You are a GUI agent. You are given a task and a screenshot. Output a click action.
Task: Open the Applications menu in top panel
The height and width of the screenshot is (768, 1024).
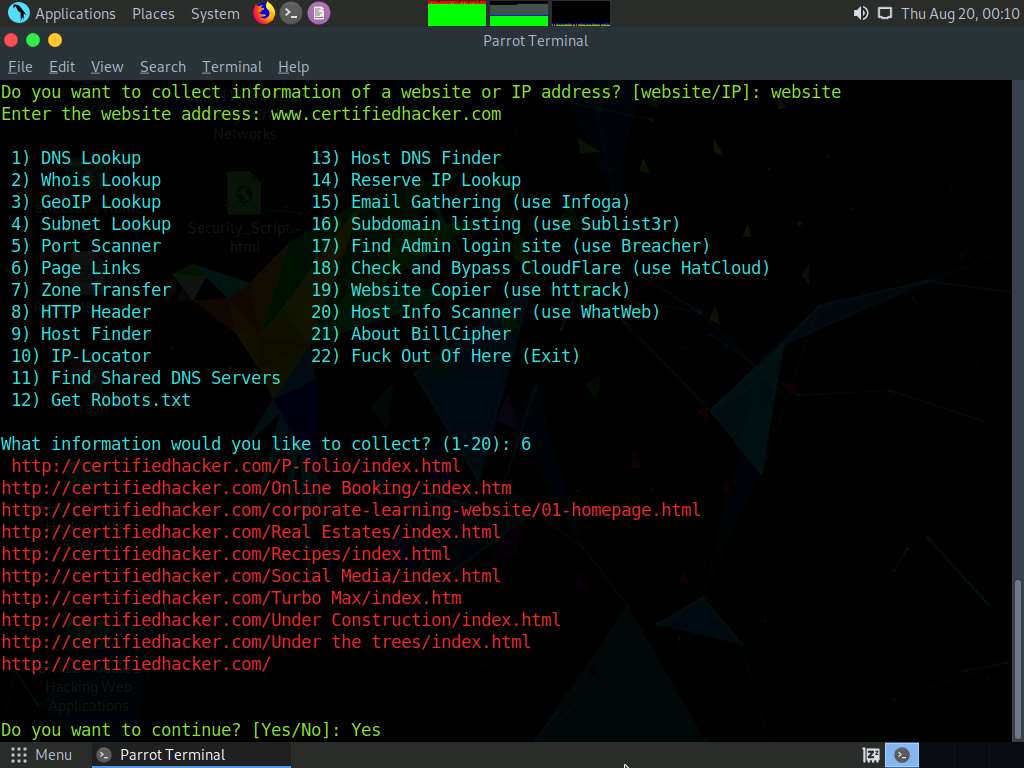(x=75, y=13)
